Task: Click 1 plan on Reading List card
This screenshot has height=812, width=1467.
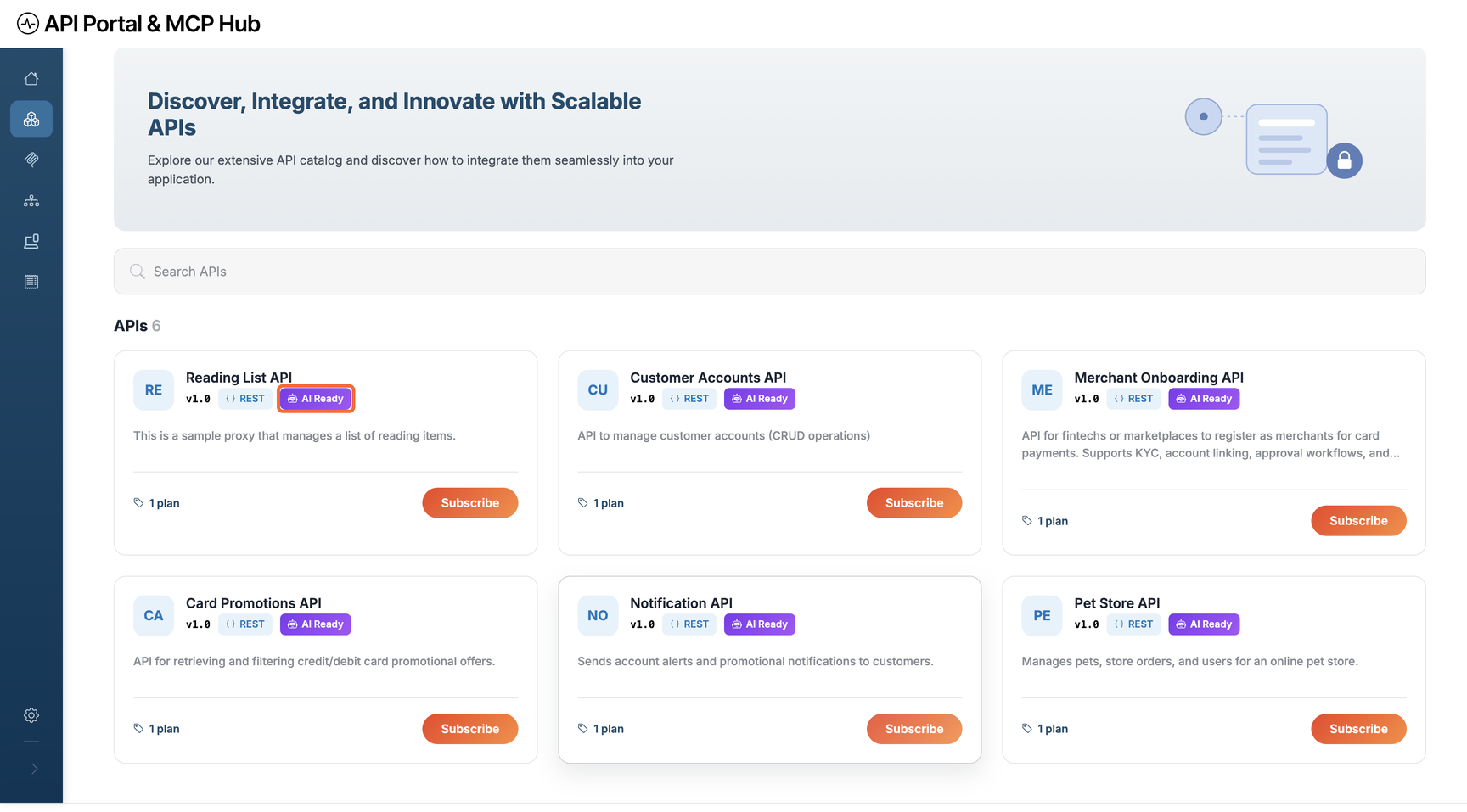Action: [x=157, y=503]
